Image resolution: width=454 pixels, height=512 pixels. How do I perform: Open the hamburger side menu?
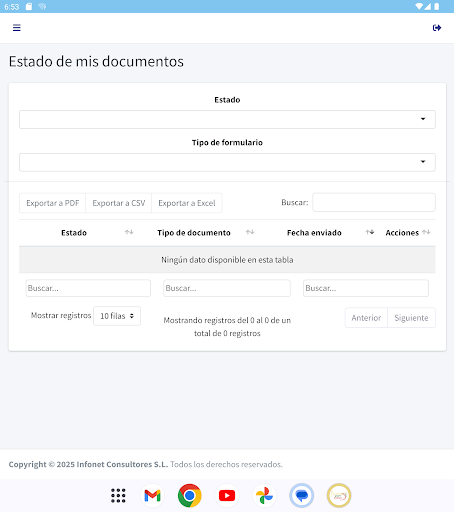click(17, 28)
